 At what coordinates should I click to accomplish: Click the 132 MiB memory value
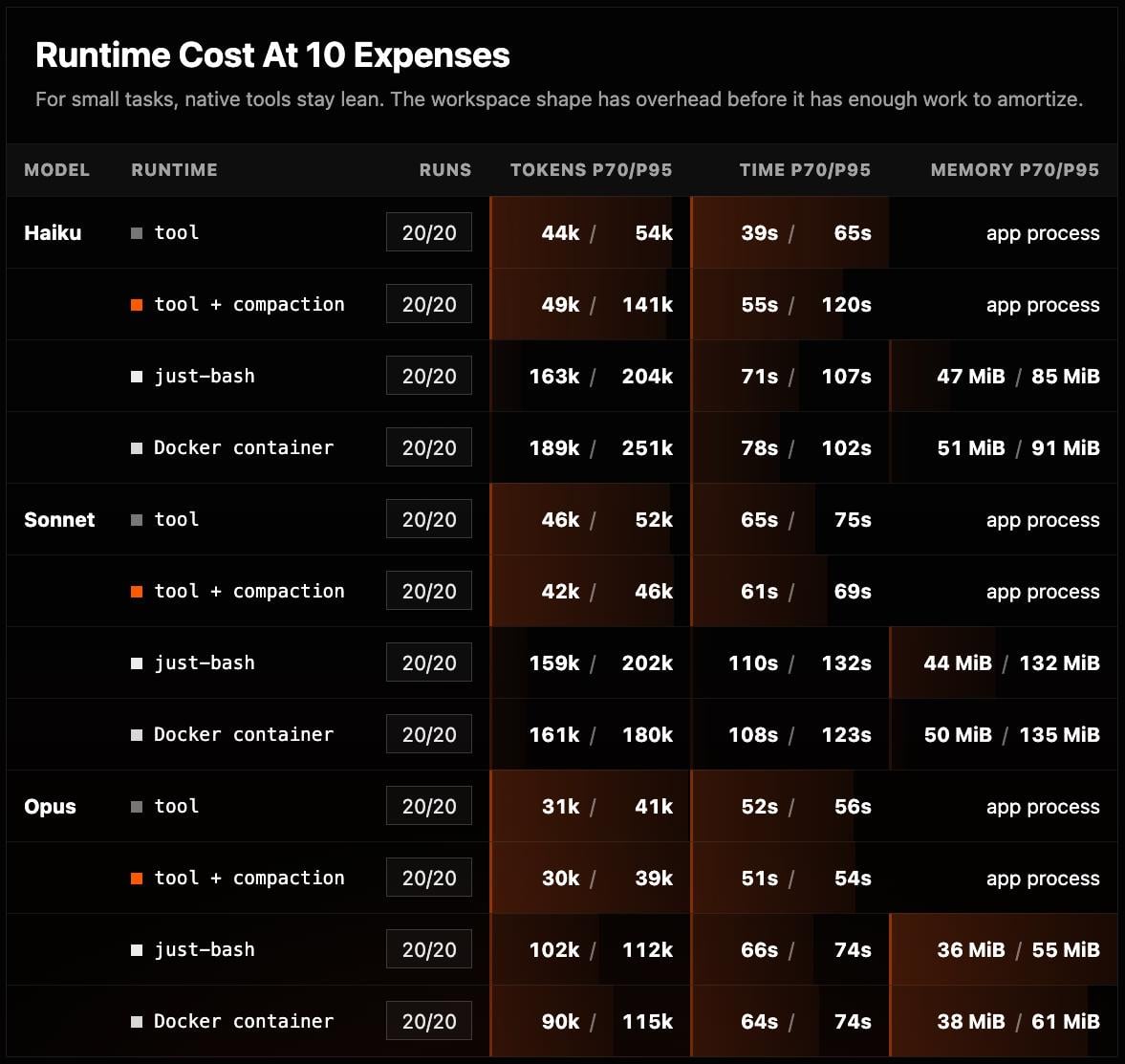click(1060, 662)
